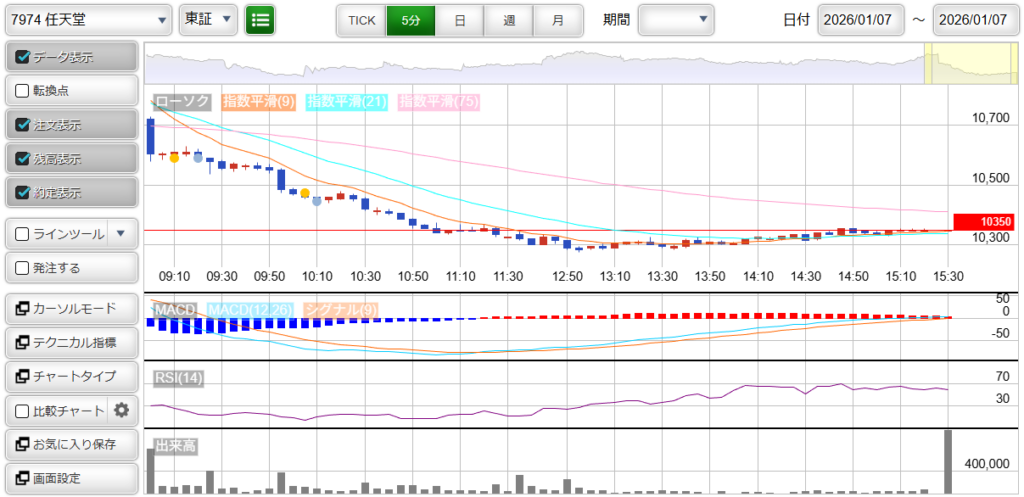The image size is (1024, 497).
Task: Select the 週 weekly tab
Action: click(509, 20)
